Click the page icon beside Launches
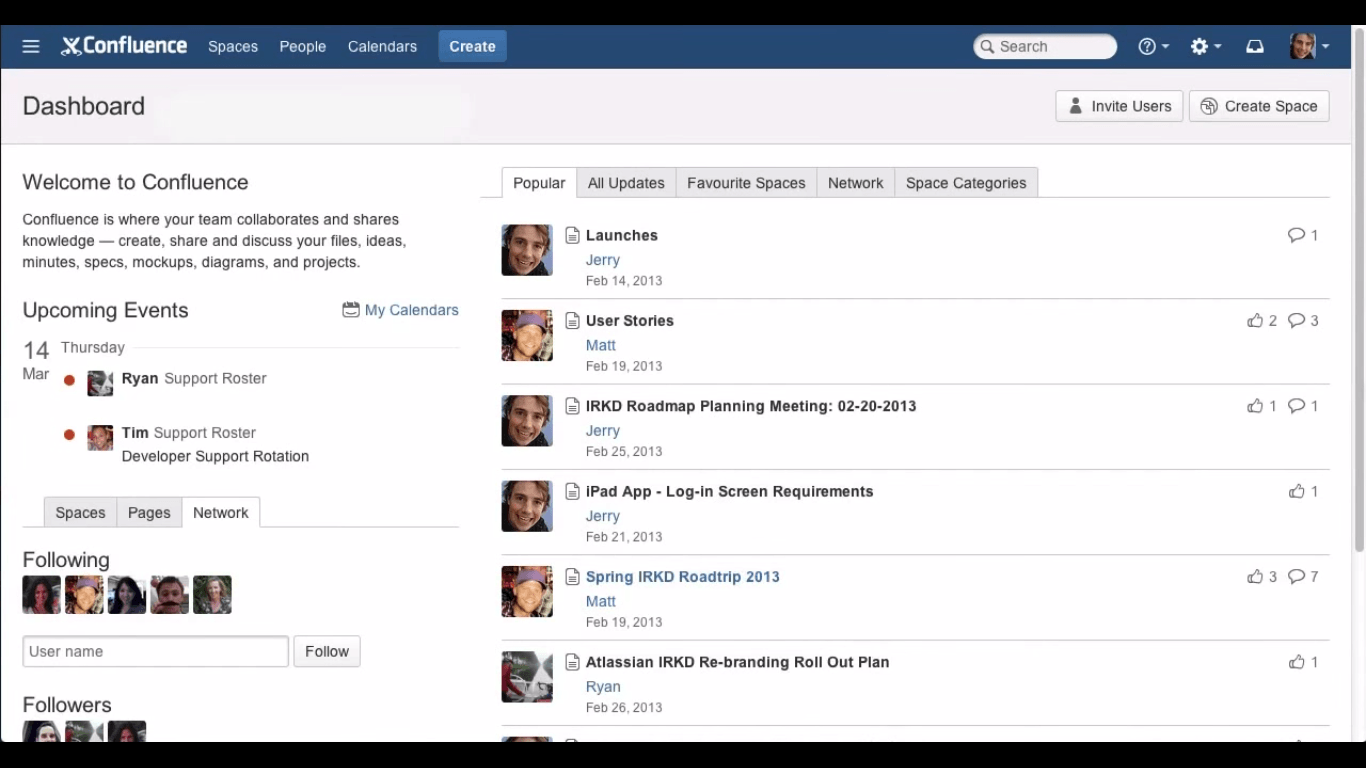 click(x=572, y=235)
